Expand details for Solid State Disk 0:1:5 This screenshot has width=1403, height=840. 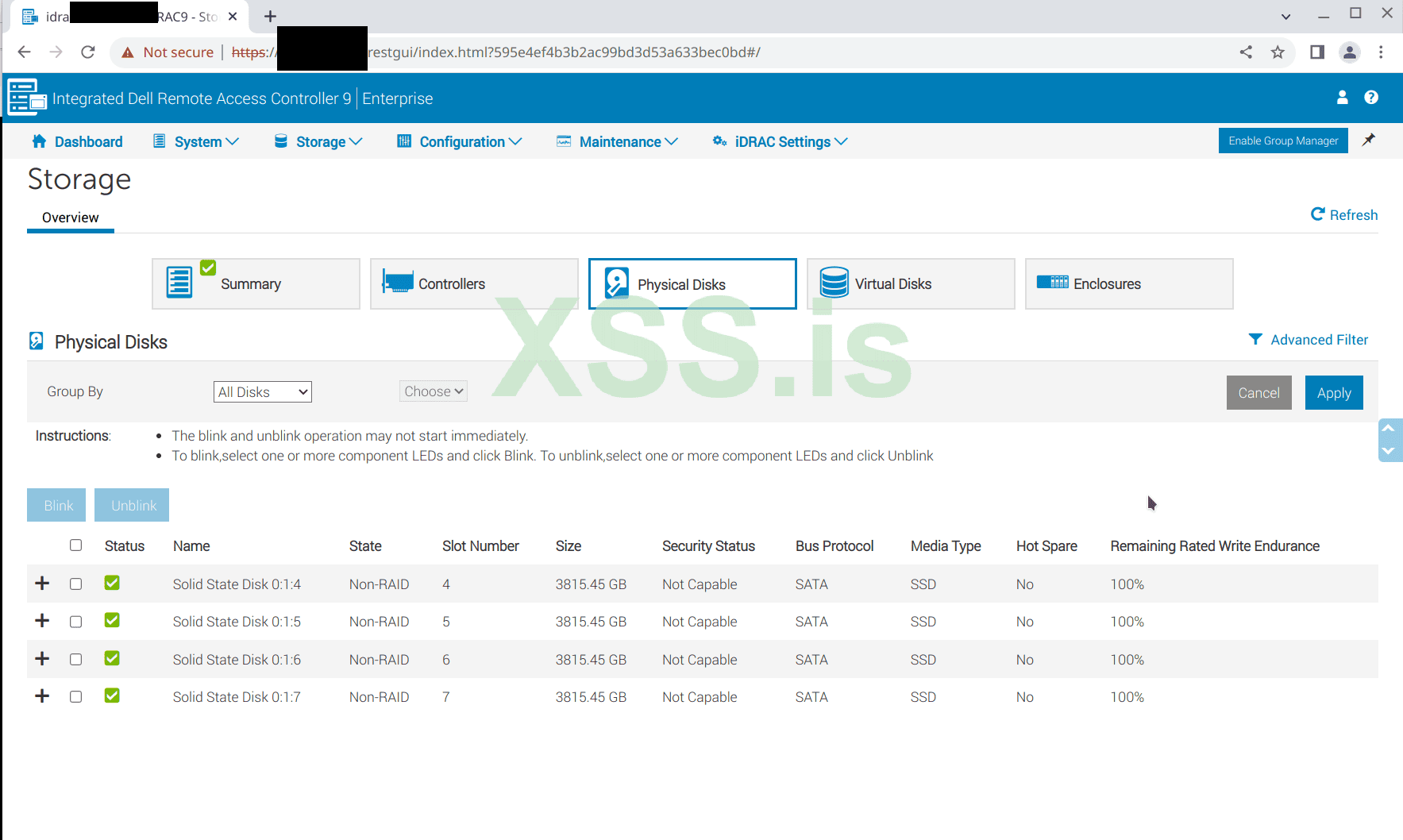click(x=42, y=621)
